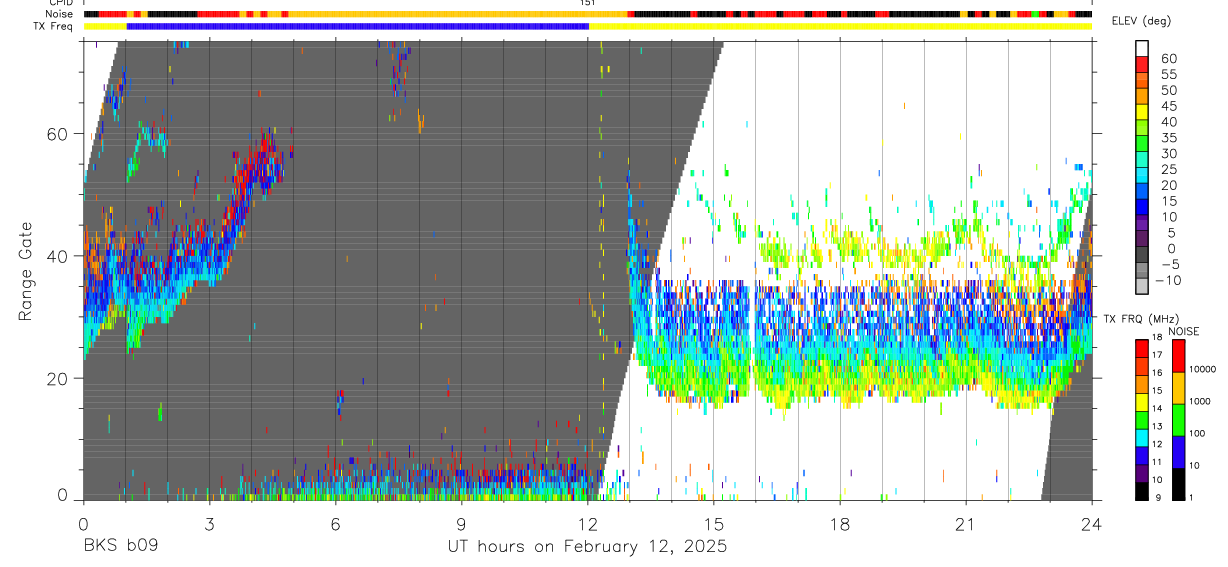The image size is (1228, 567).
Task: Select the blue 10–100 NOISE swatch
Action: pos(1178,451)
